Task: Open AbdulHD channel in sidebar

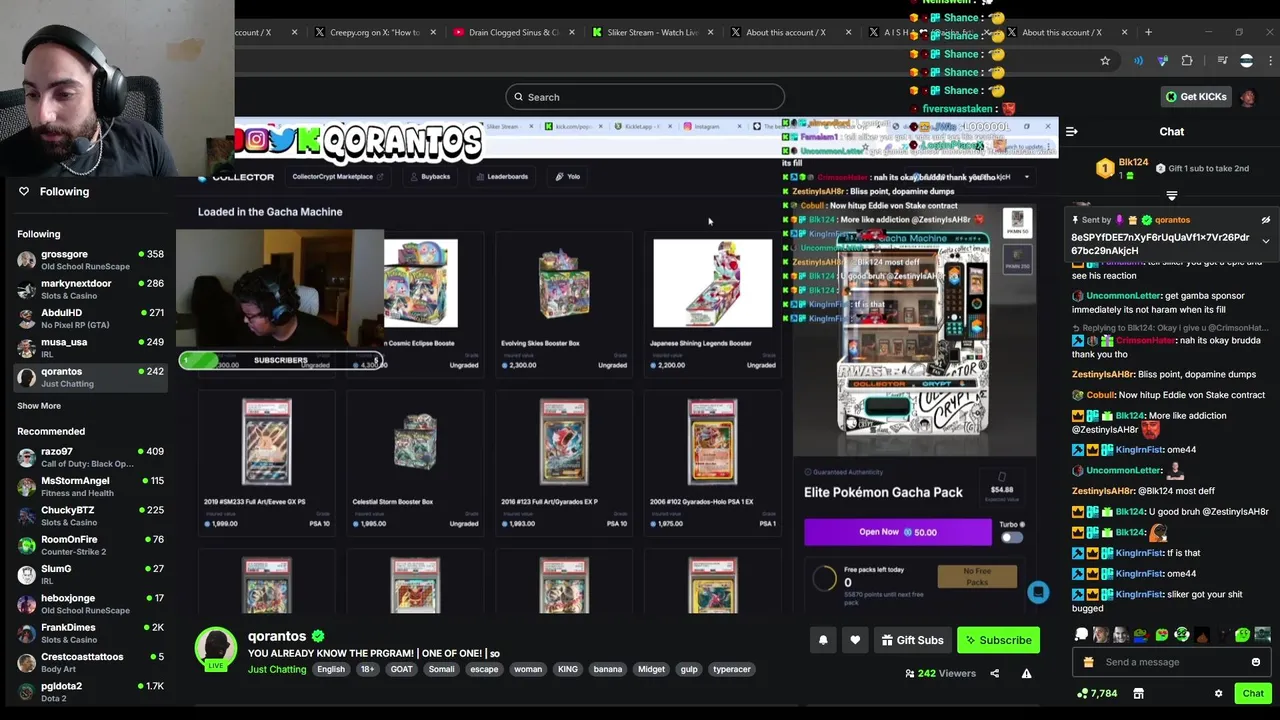Action: (x=90, y=318)
